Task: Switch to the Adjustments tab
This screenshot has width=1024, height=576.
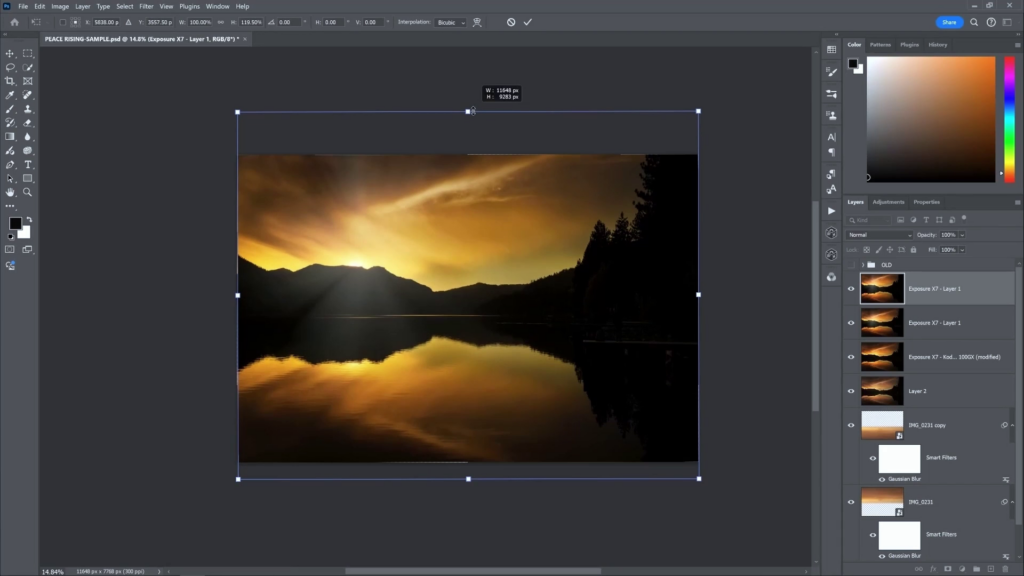Action: click(x=888, y=202)
